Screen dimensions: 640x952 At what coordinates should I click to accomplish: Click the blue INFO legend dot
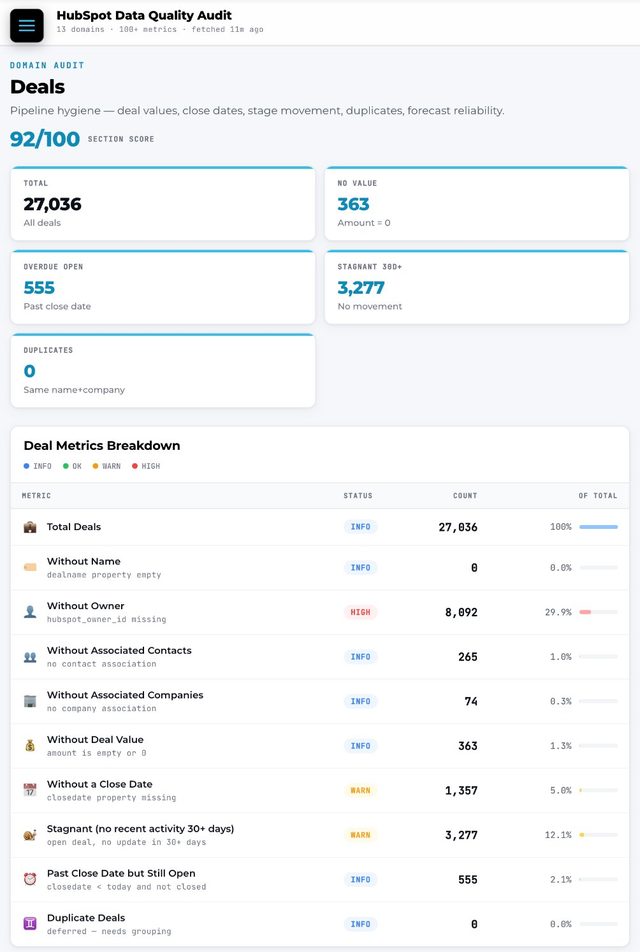tap(26, 466)
